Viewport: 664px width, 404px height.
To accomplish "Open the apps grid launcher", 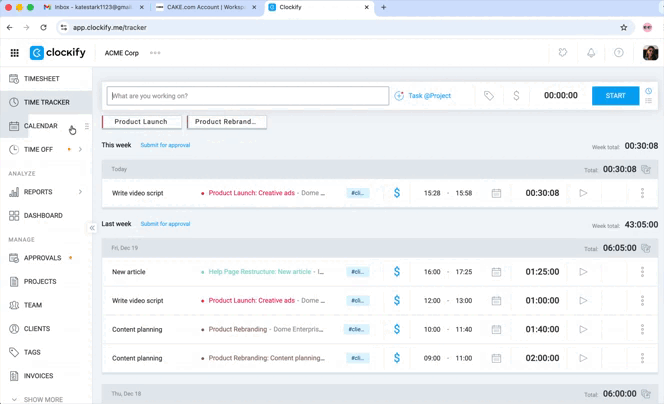I will click(14, 53).
